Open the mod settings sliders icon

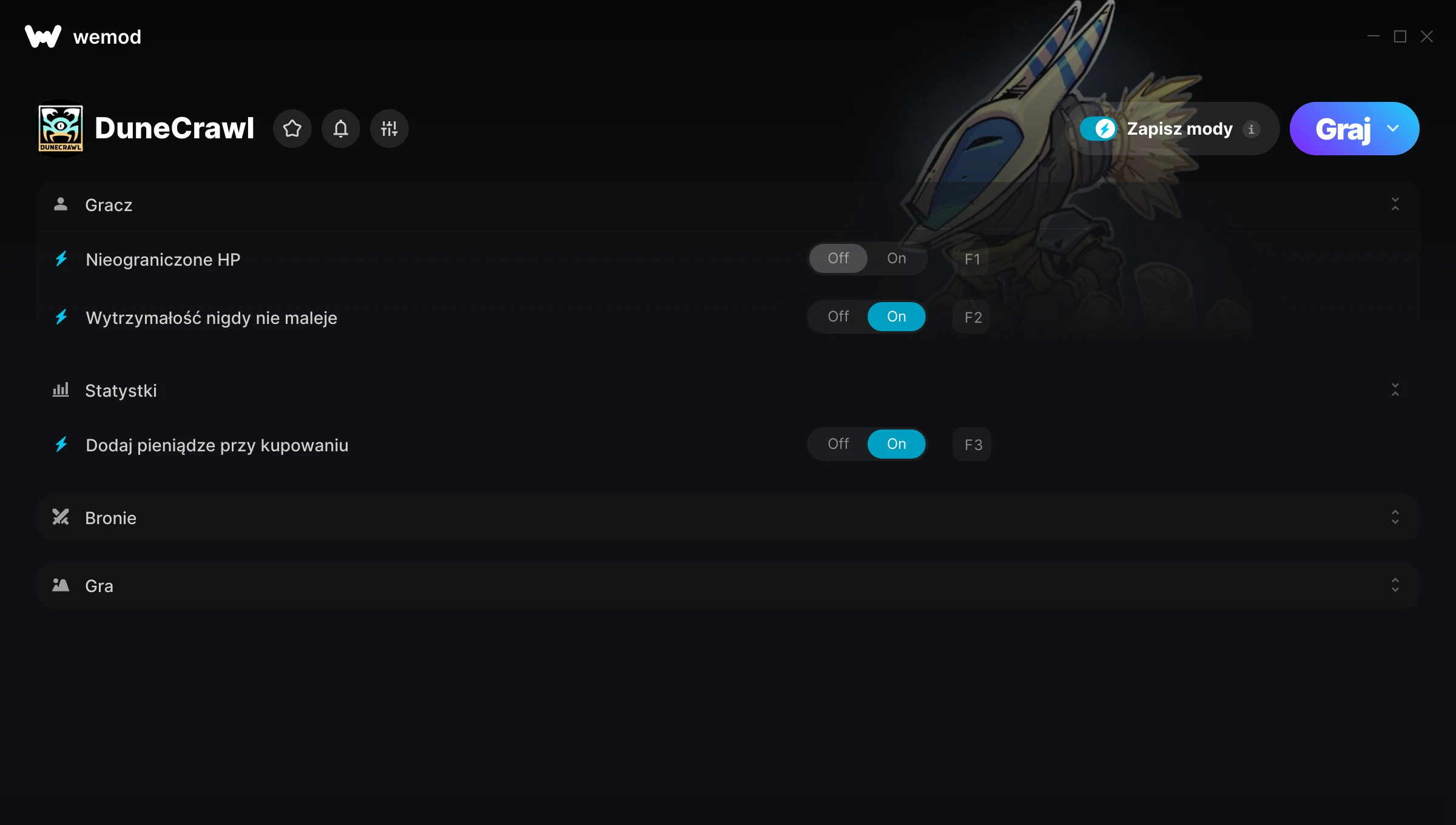(389, 129)
